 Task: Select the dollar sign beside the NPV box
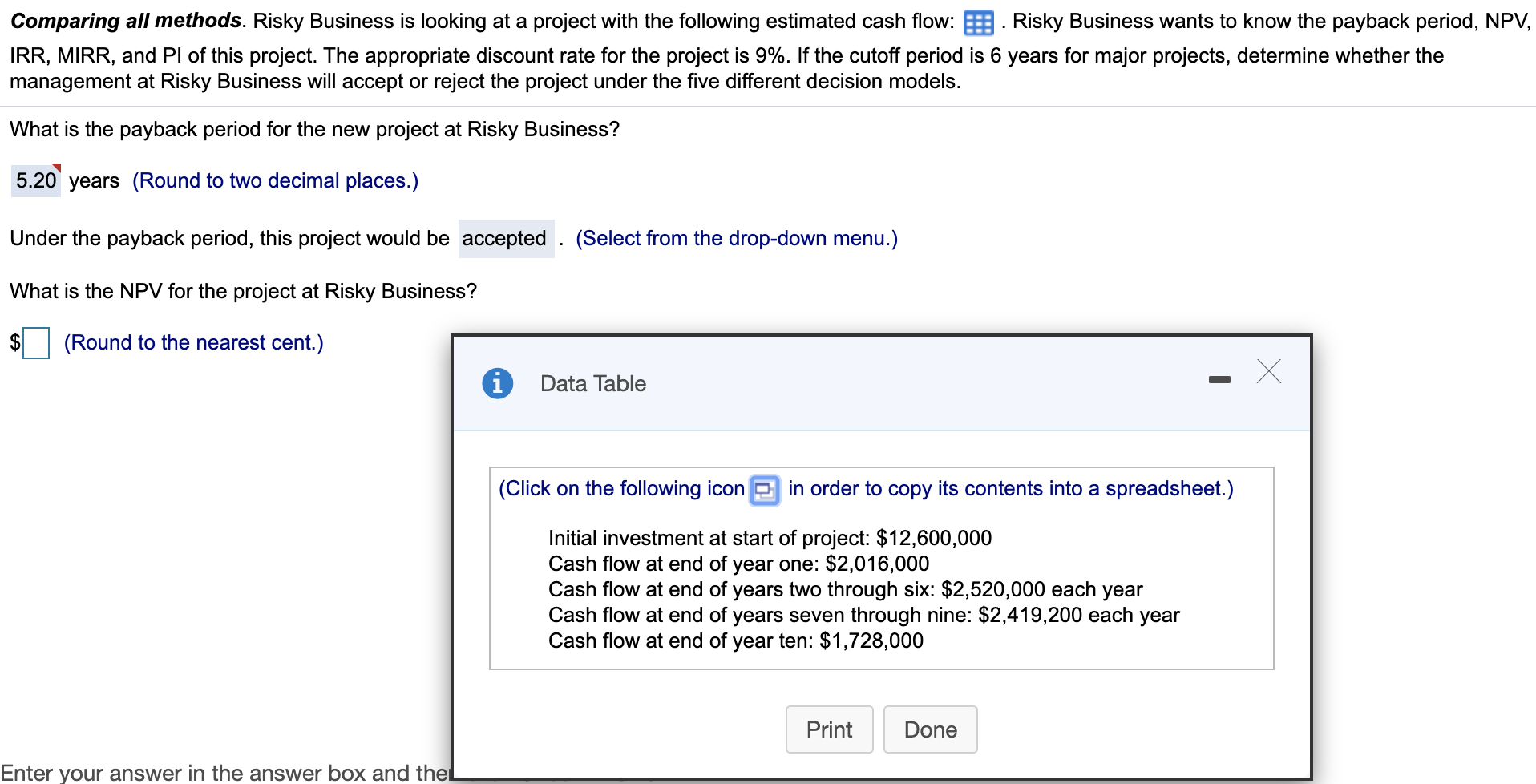click(13, 343)
